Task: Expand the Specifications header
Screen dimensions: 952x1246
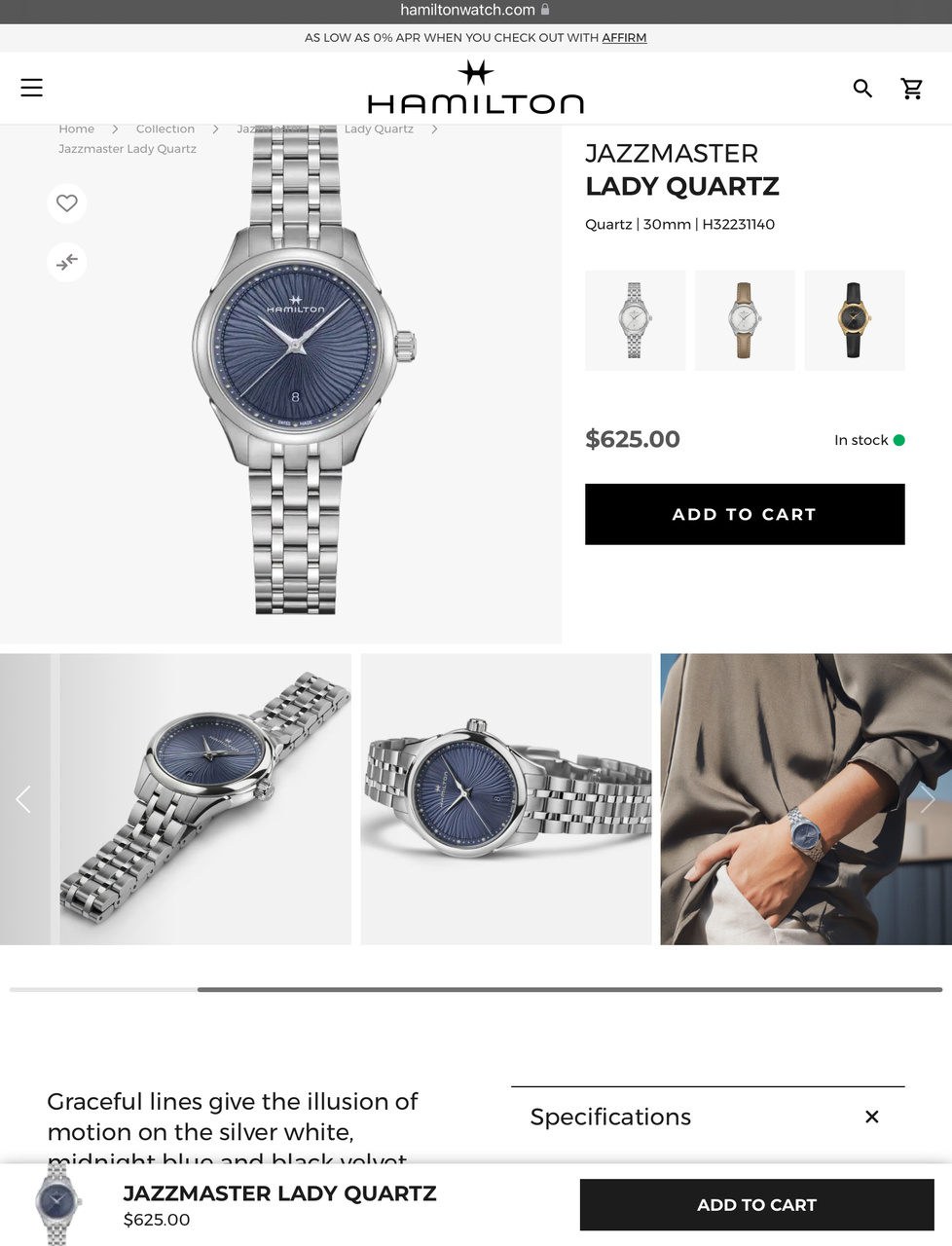Action: [x=610, y=1117]
